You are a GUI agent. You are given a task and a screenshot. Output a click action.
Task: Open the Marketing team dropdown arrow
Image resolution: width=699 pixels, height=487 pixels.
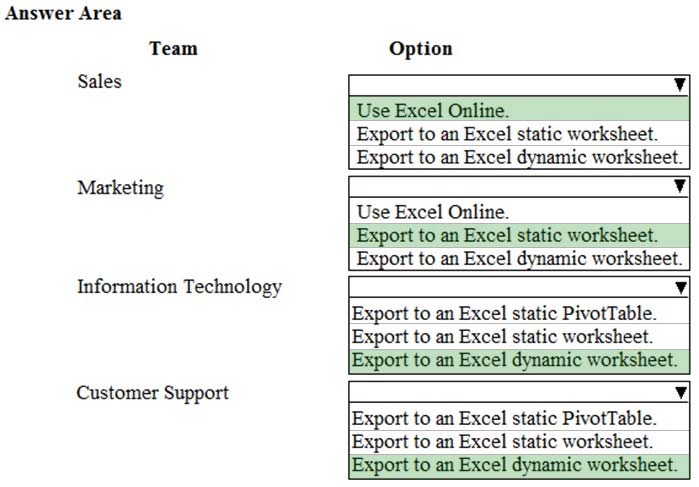coord(679,186)
